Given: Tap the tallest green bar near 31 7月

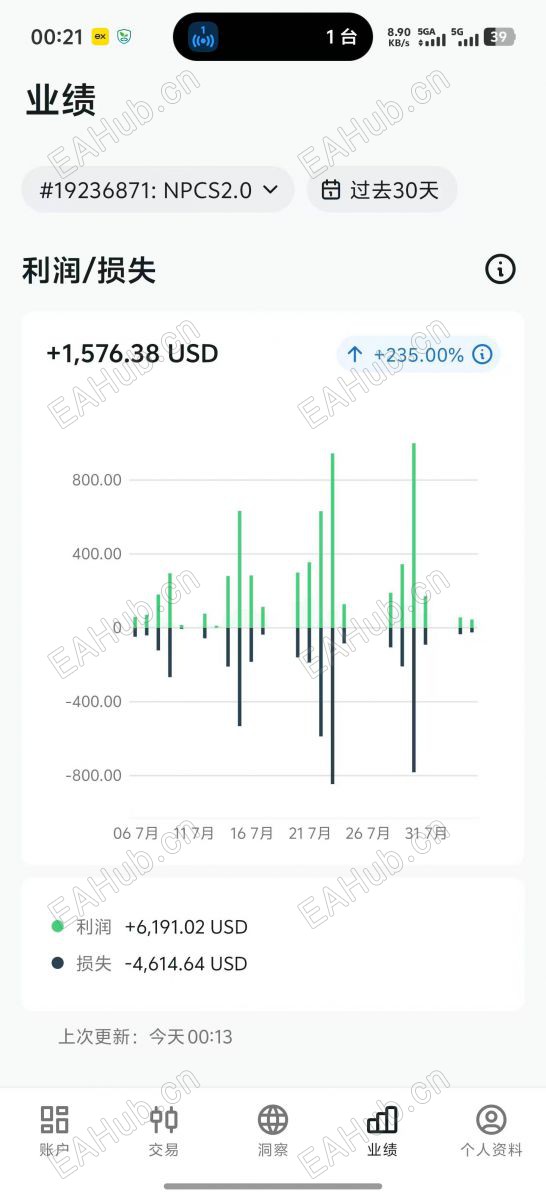Looking at the screenshot, I should 414,535.
